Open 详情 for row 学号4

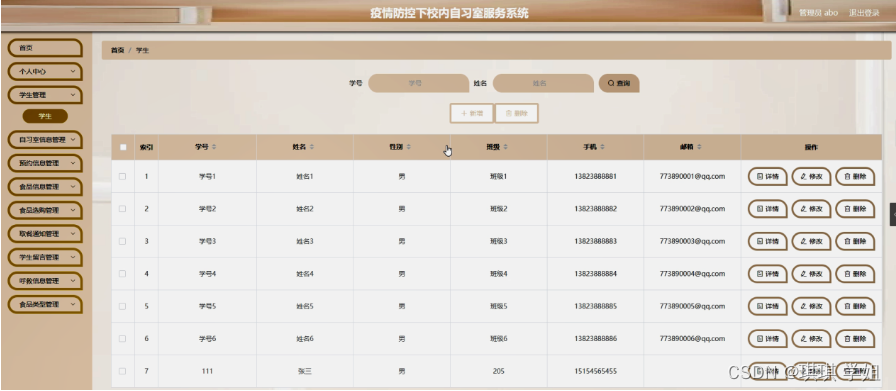[x=767, y=274]
